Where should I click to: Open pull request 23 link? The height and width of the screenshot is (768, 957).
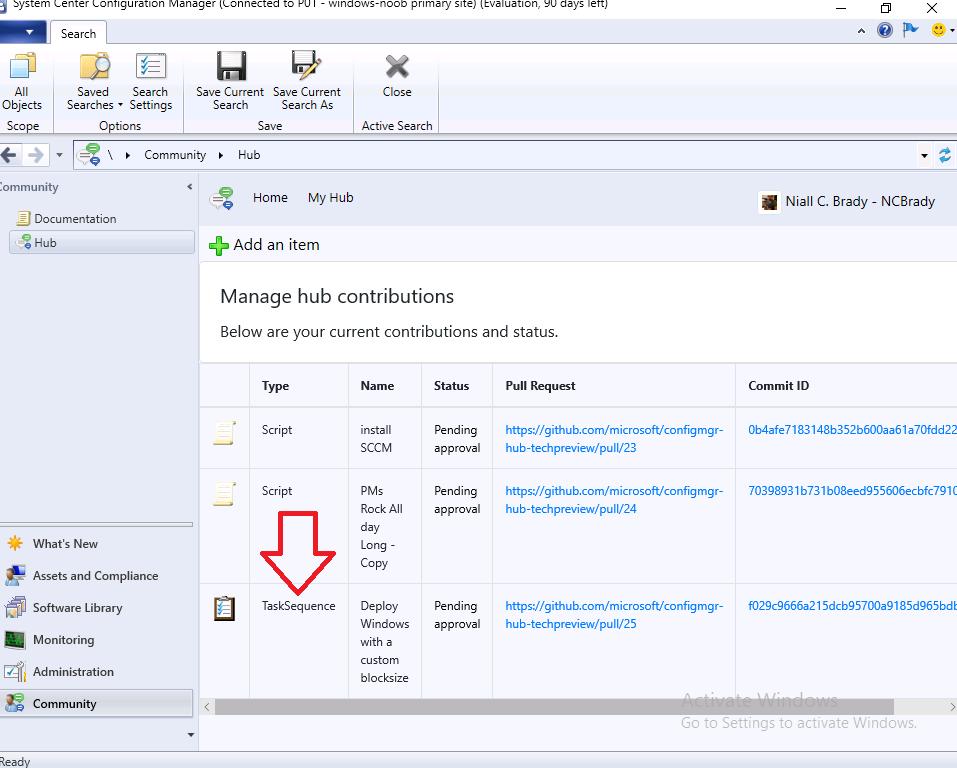pyautogui.click(x=614, y=438)
